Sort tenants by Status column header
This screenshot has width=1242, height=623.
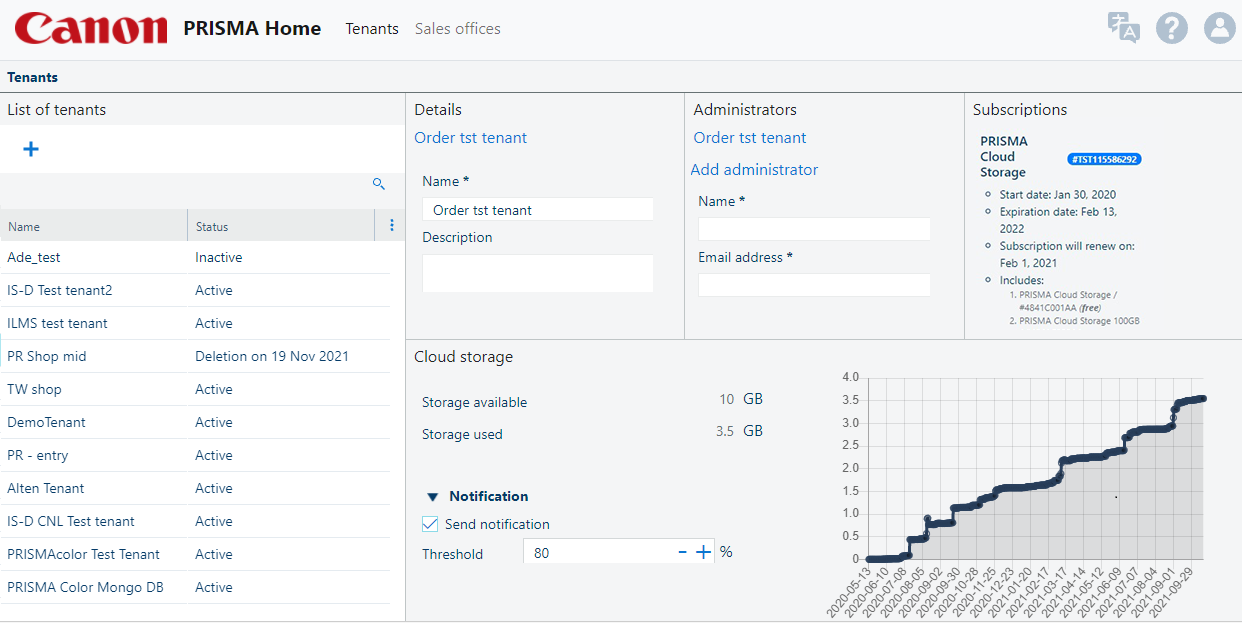pyautogui.click(x=212, y=227)
